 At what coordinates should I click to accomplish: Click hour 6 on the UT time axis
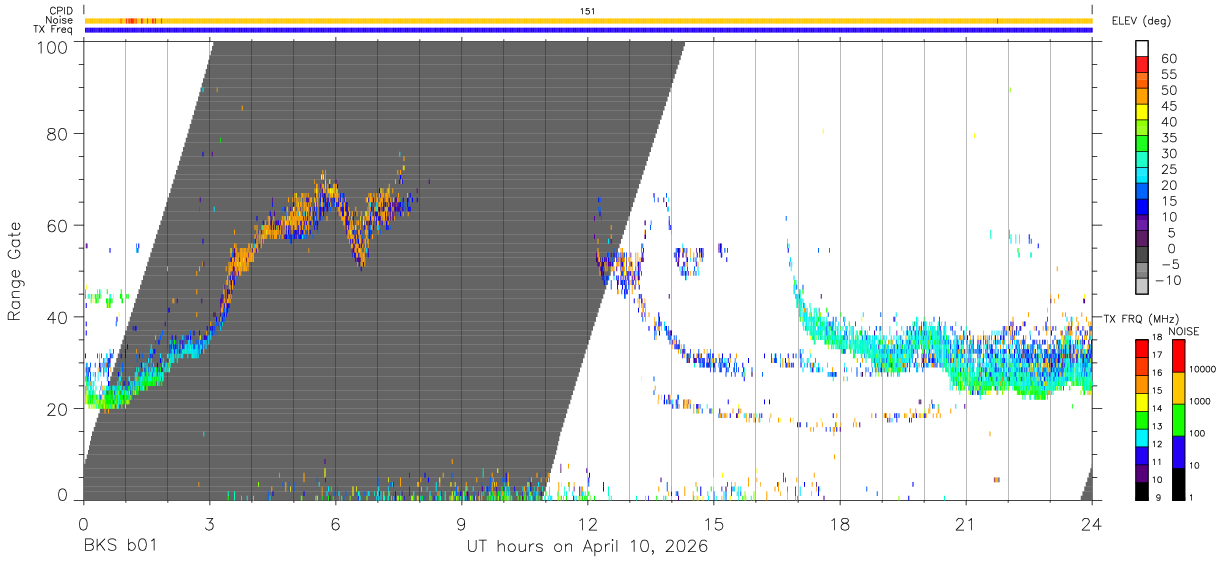(x=335, y=524)
